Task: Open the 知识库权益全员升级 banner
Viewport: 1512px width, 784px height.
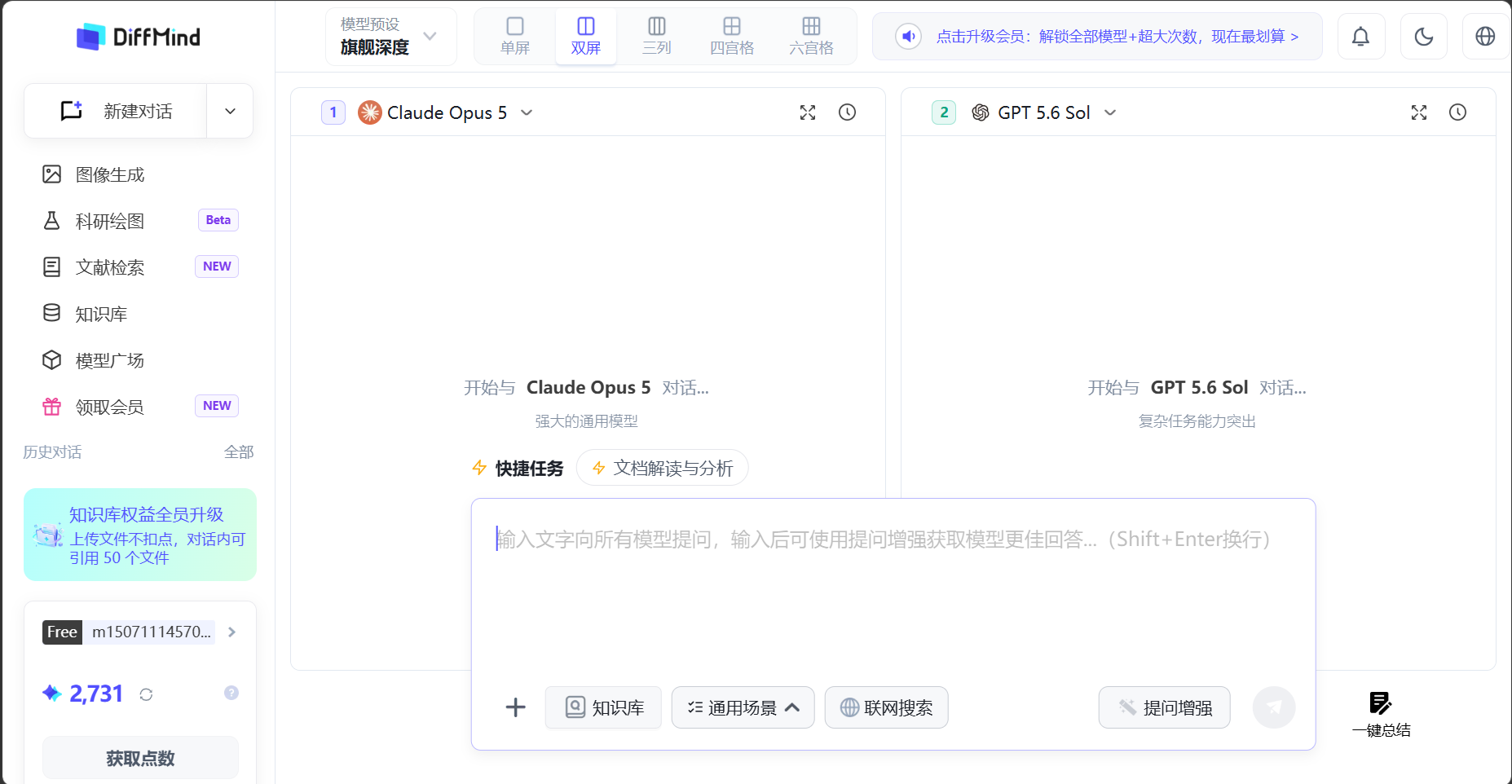Action: [x=140, y=535]
